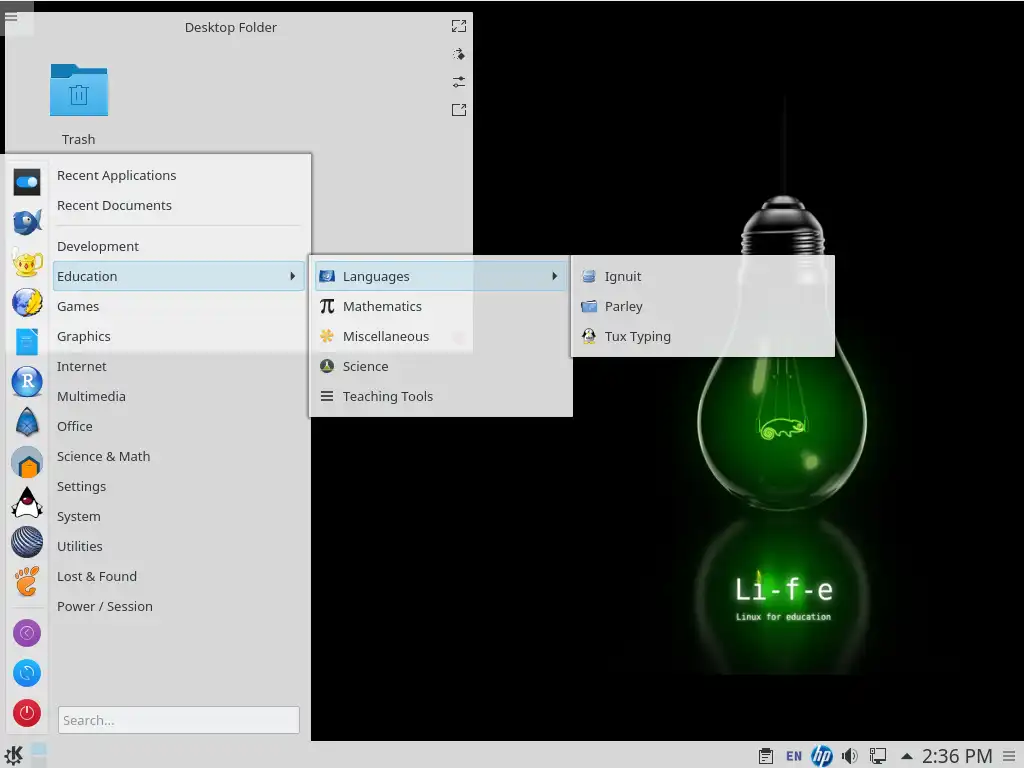Open the volume control from the tray
Image resolution: width=1024 pixels, height=768 pixels.
[x=849, y=756]
